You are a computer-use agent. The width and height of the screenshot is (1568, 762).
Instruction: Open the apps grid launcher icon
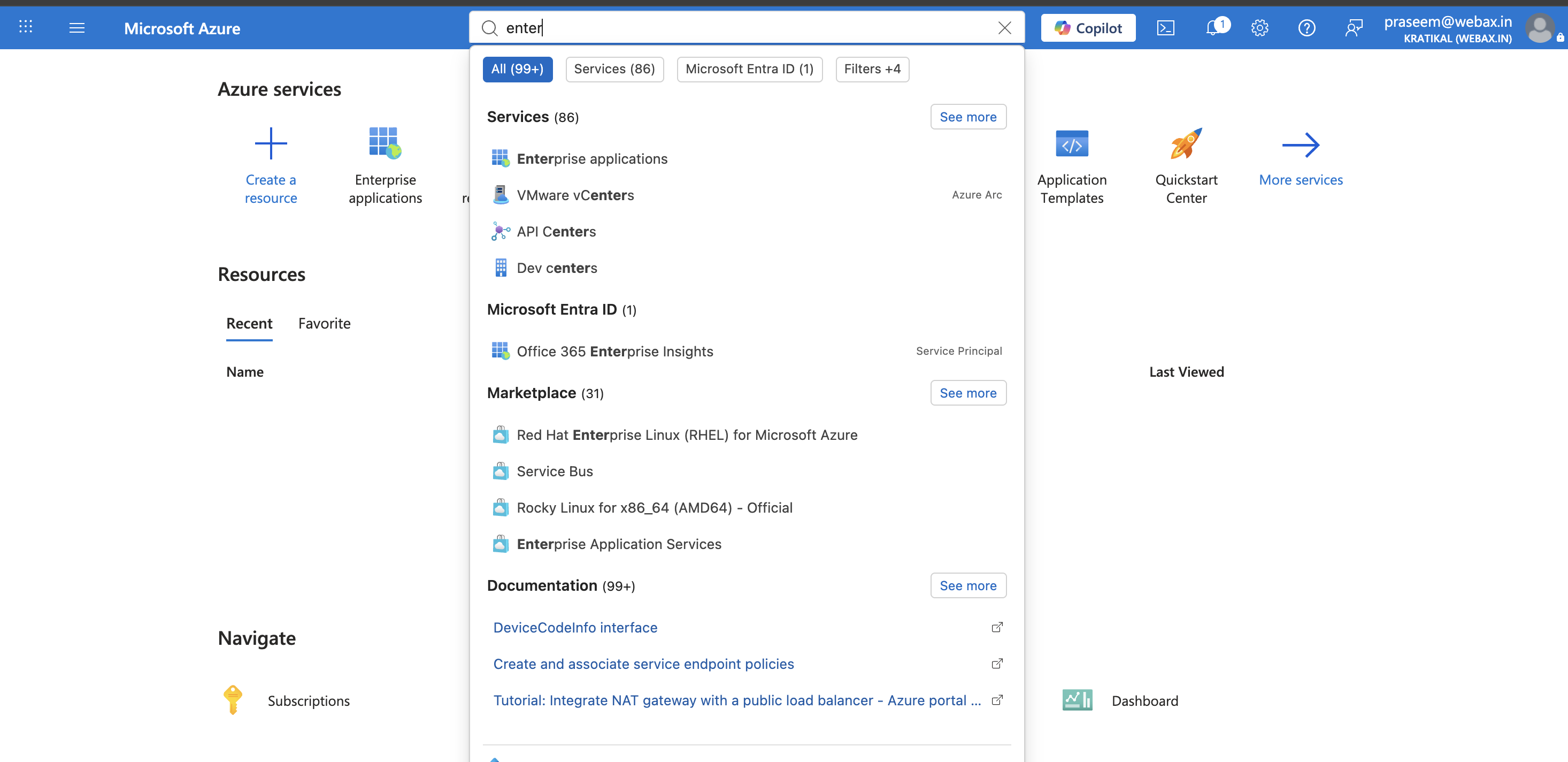point(26,27)
